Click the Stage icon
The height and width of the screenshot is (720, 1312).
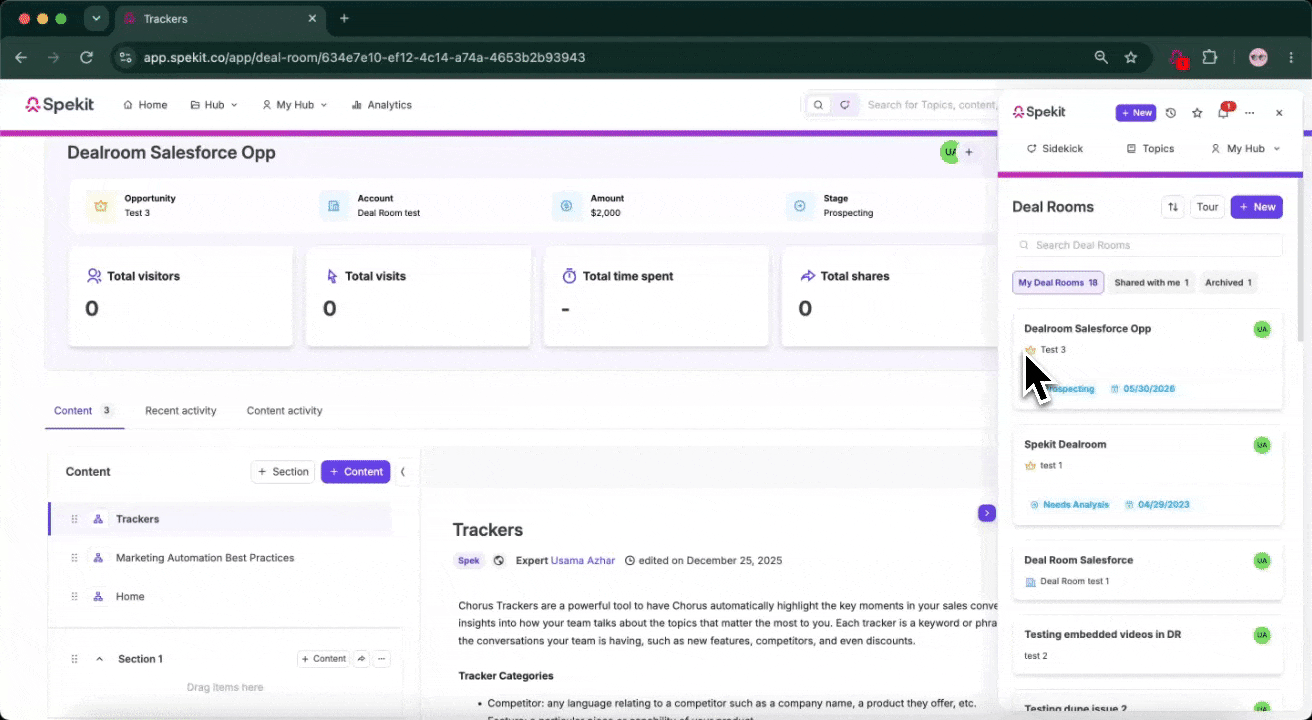(800, 206)
